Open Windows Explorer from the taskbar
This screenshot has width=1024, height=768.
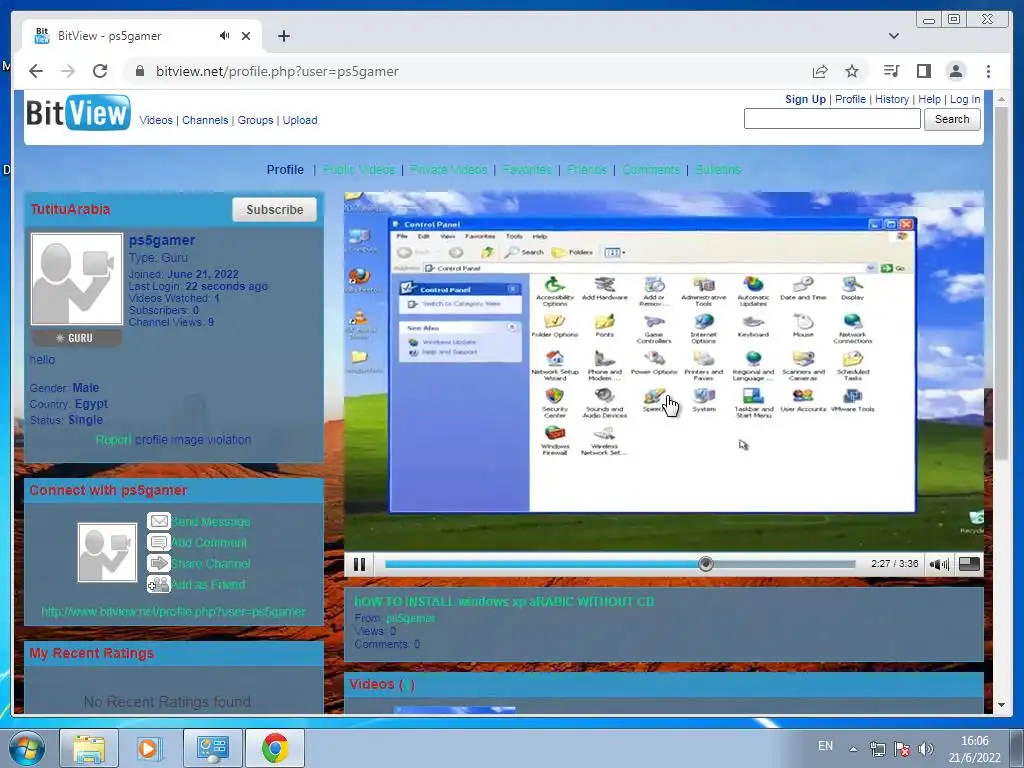pyautogui.click(x=89, y=748)
